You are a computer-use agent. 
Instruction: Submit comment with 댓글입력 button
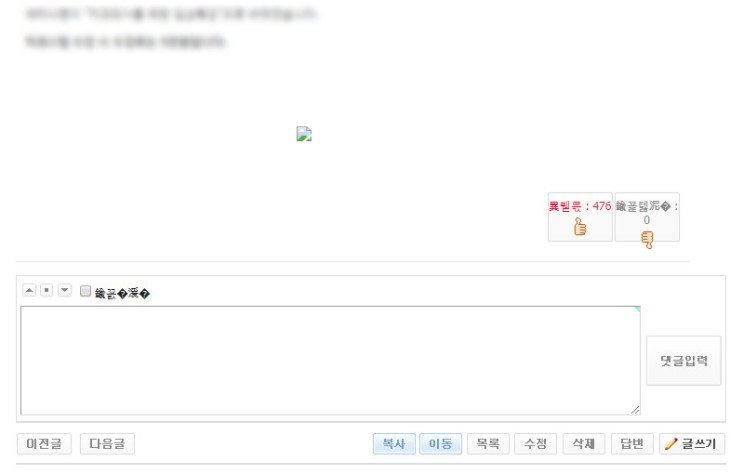click(683, 360)
